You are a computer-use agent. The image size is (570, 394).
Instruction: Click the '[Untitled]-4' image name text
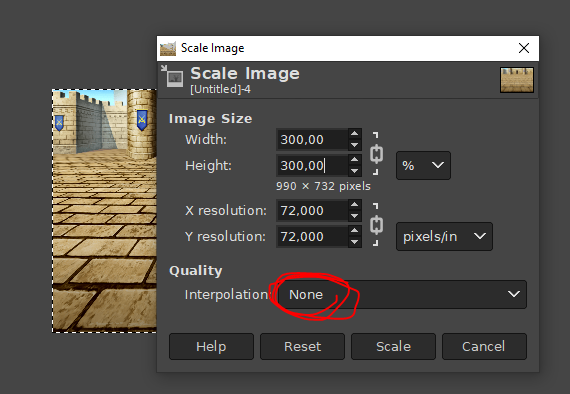220,89
